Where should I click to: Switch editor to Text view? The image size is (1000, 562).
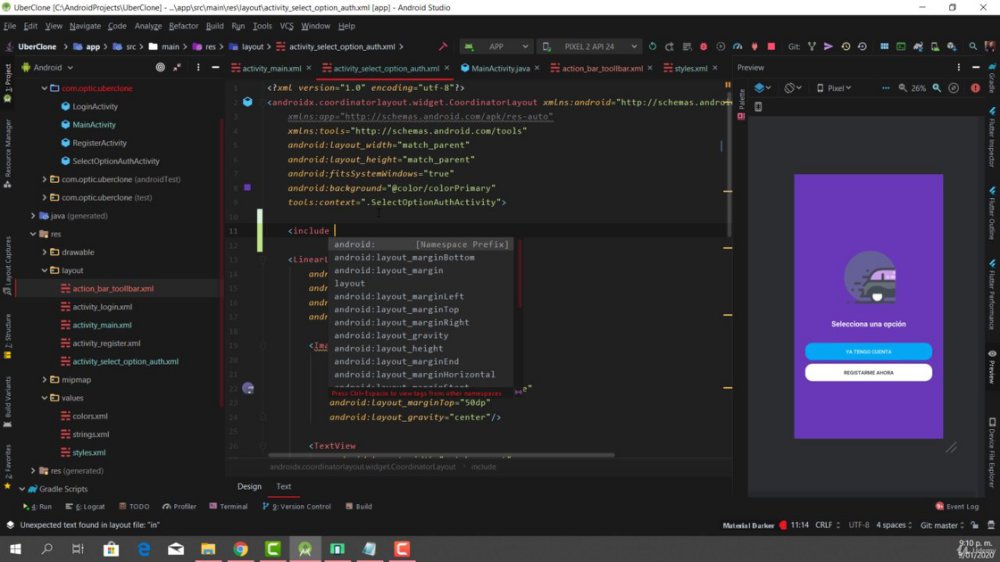[x=284, y=486]
